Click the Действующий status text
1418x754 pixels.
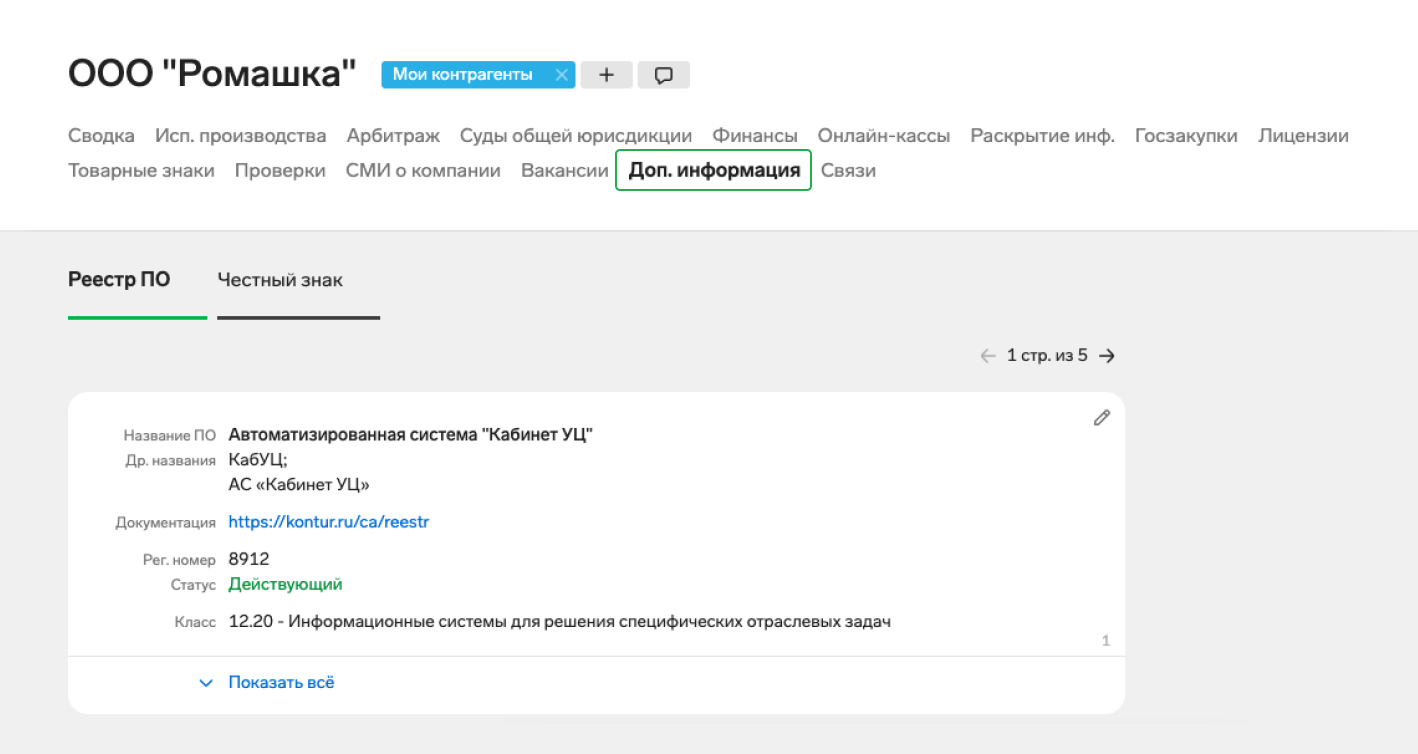point(285,584)
